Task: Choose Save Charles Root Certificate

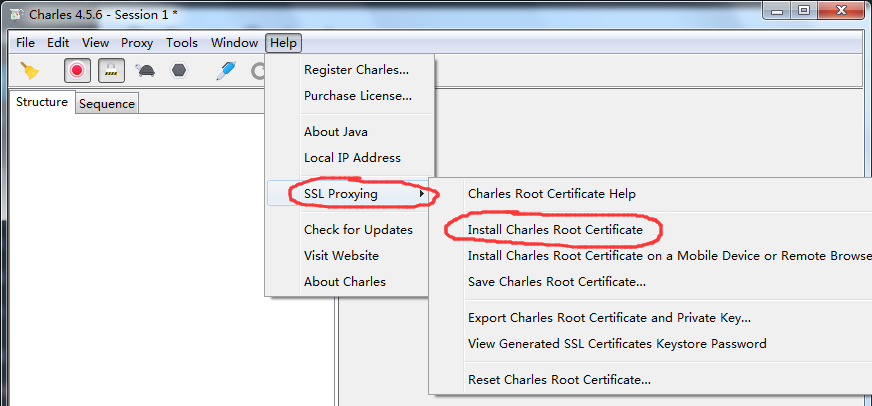Action: point(556,282)
